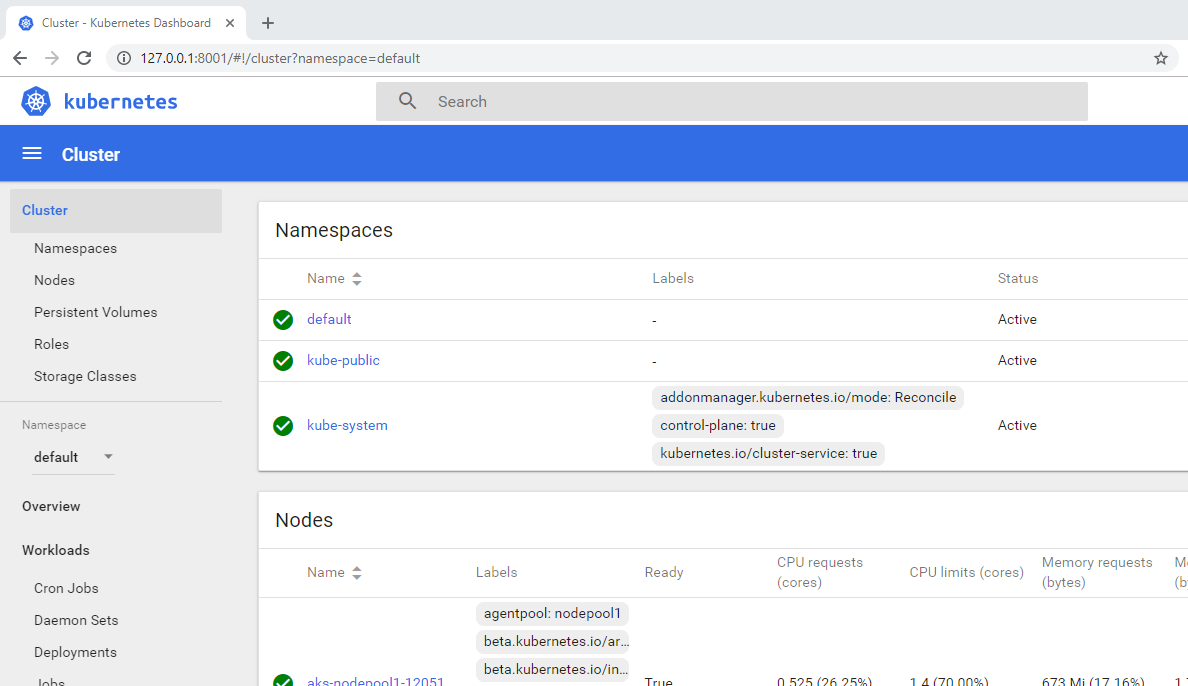Screen dimensions: 1188x686
Task: Click the kubernetes.io/cluster-service: true label
Action: pyautogui.click(x=768, y=453)
